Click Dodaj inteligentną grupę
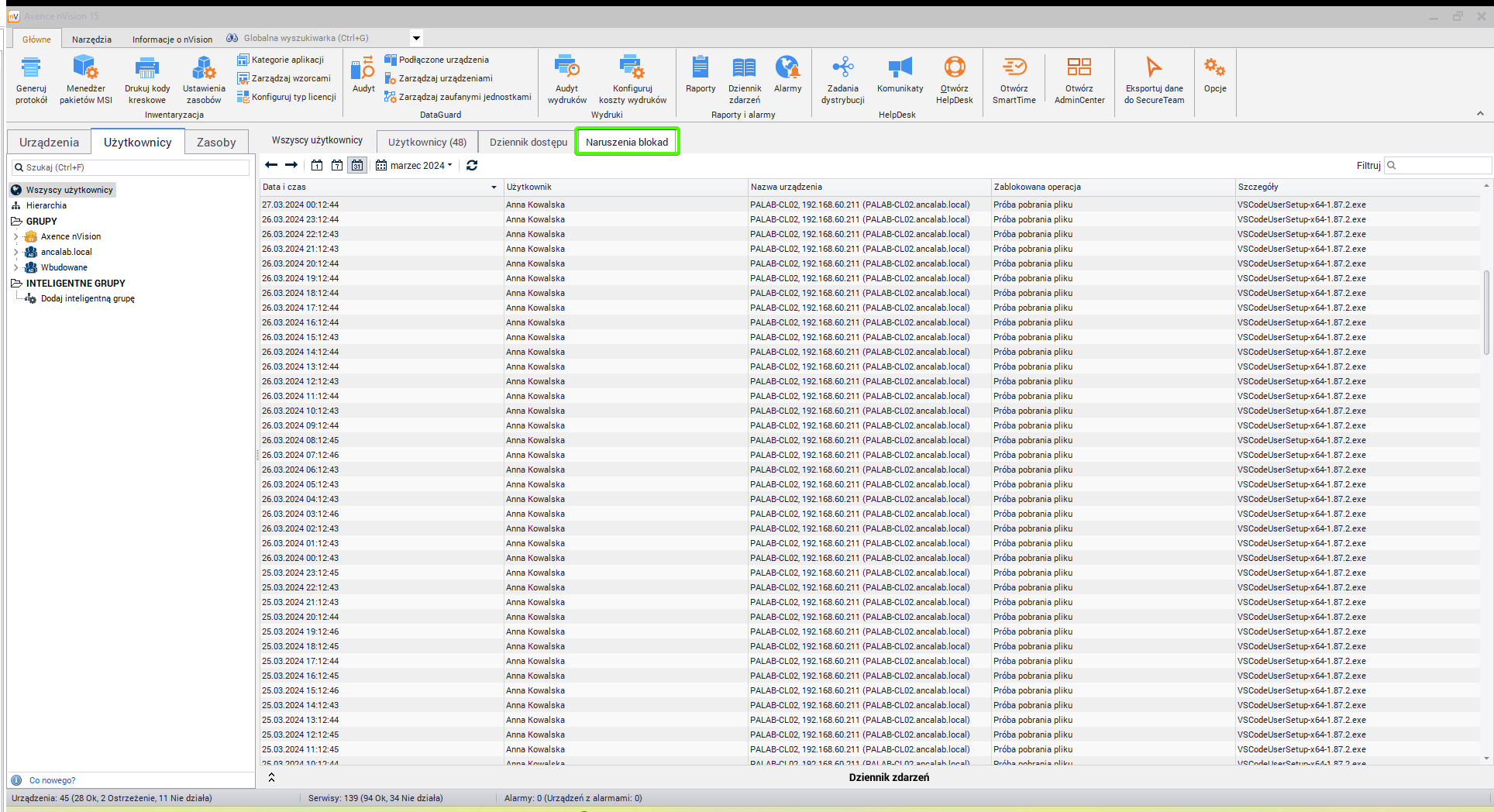Viewport: 1494px width, 812px height. tap(88, 298)
